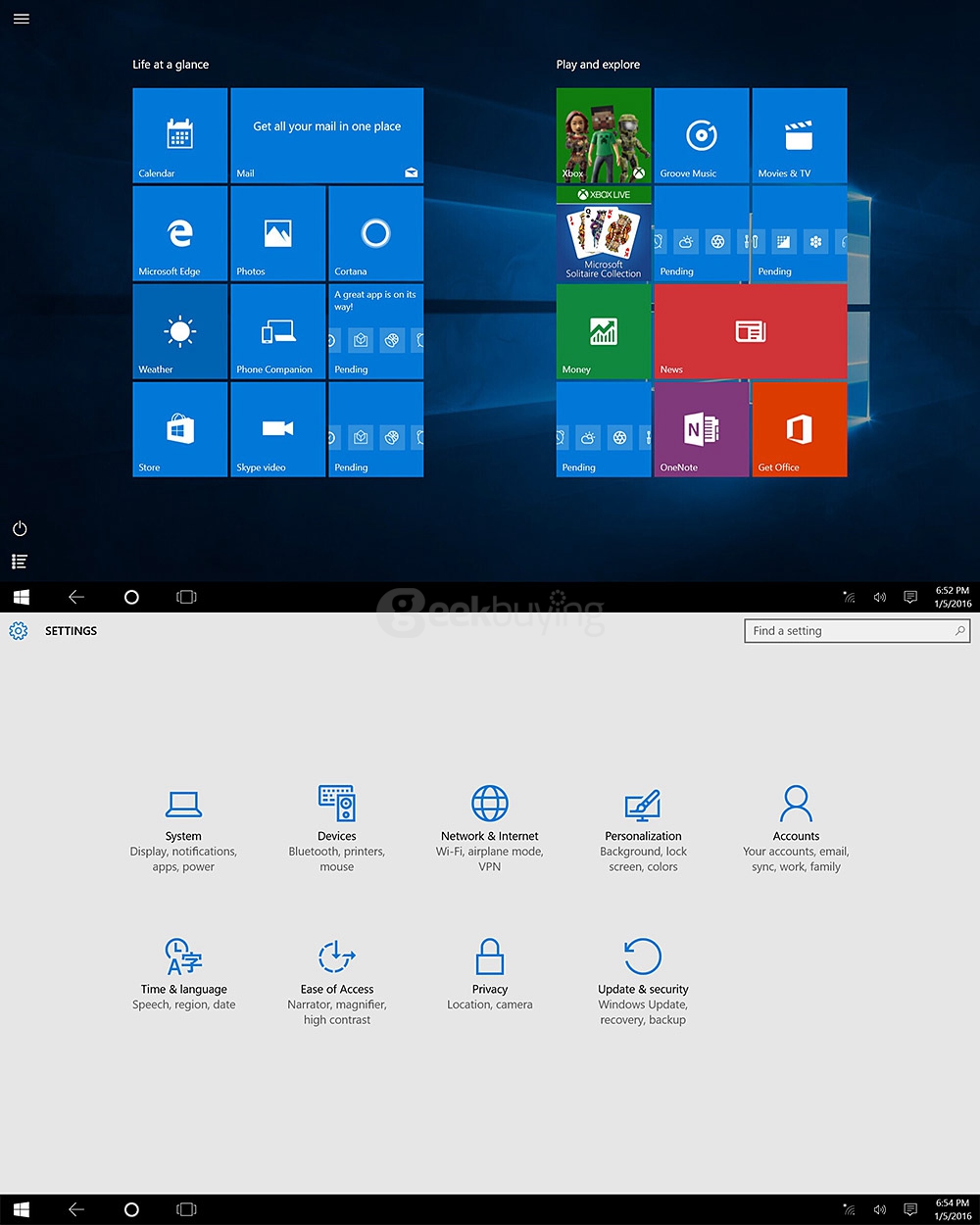The width and height of the screenshot is (980, 1225).
Task: Open Movies & TV tile
Action: coord(800,135)
